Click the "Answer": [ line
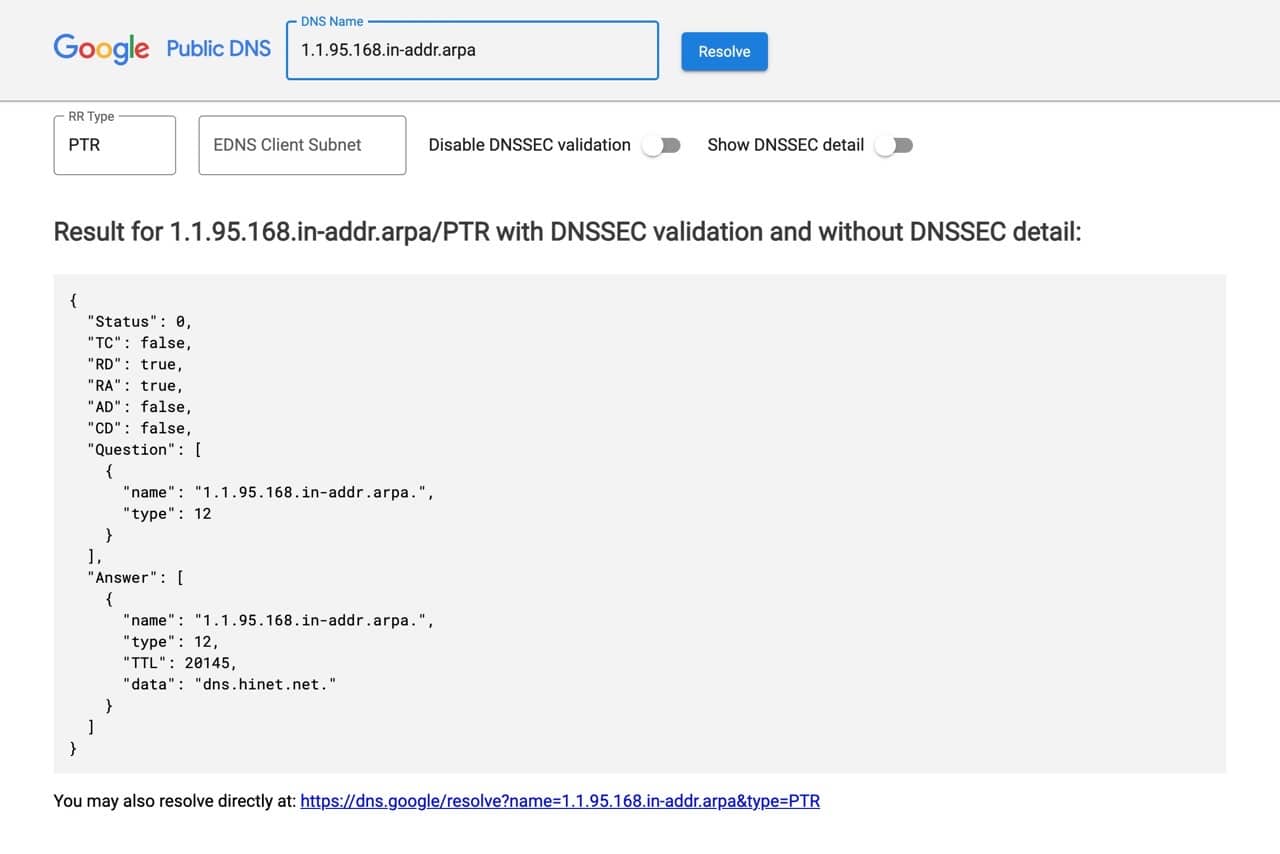The image size is (1280, 854). [135, 577]
